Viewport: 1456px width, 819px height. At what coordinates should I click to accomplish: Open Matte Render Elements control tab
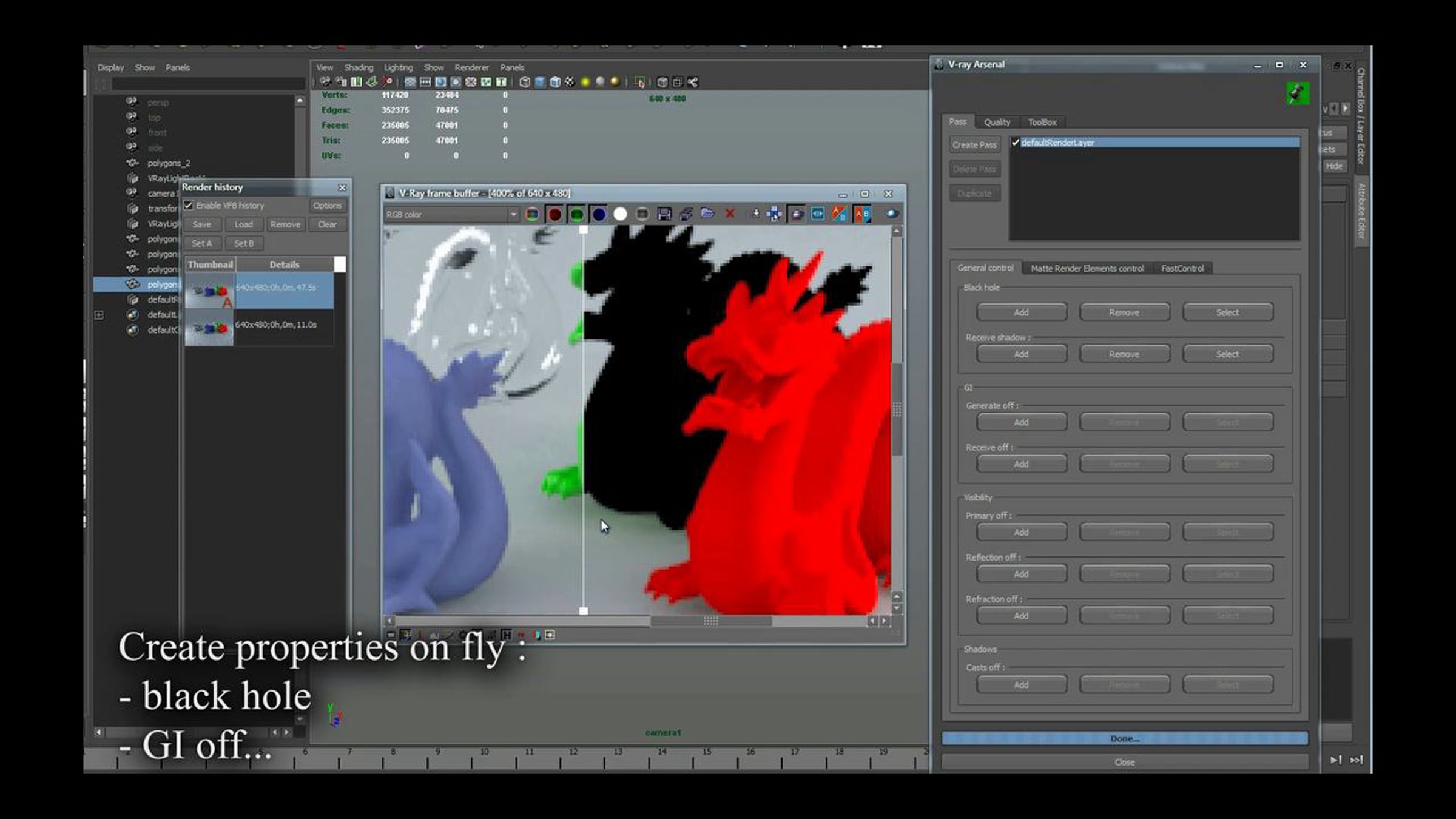click(1087, 268)
